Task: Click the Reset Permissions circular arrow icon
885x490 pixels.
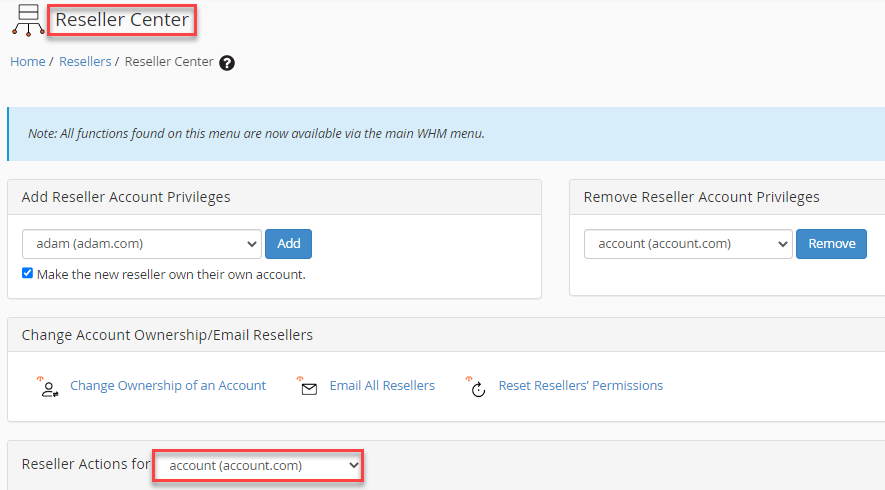Action: pyautogui.click(x=478, y=387)
